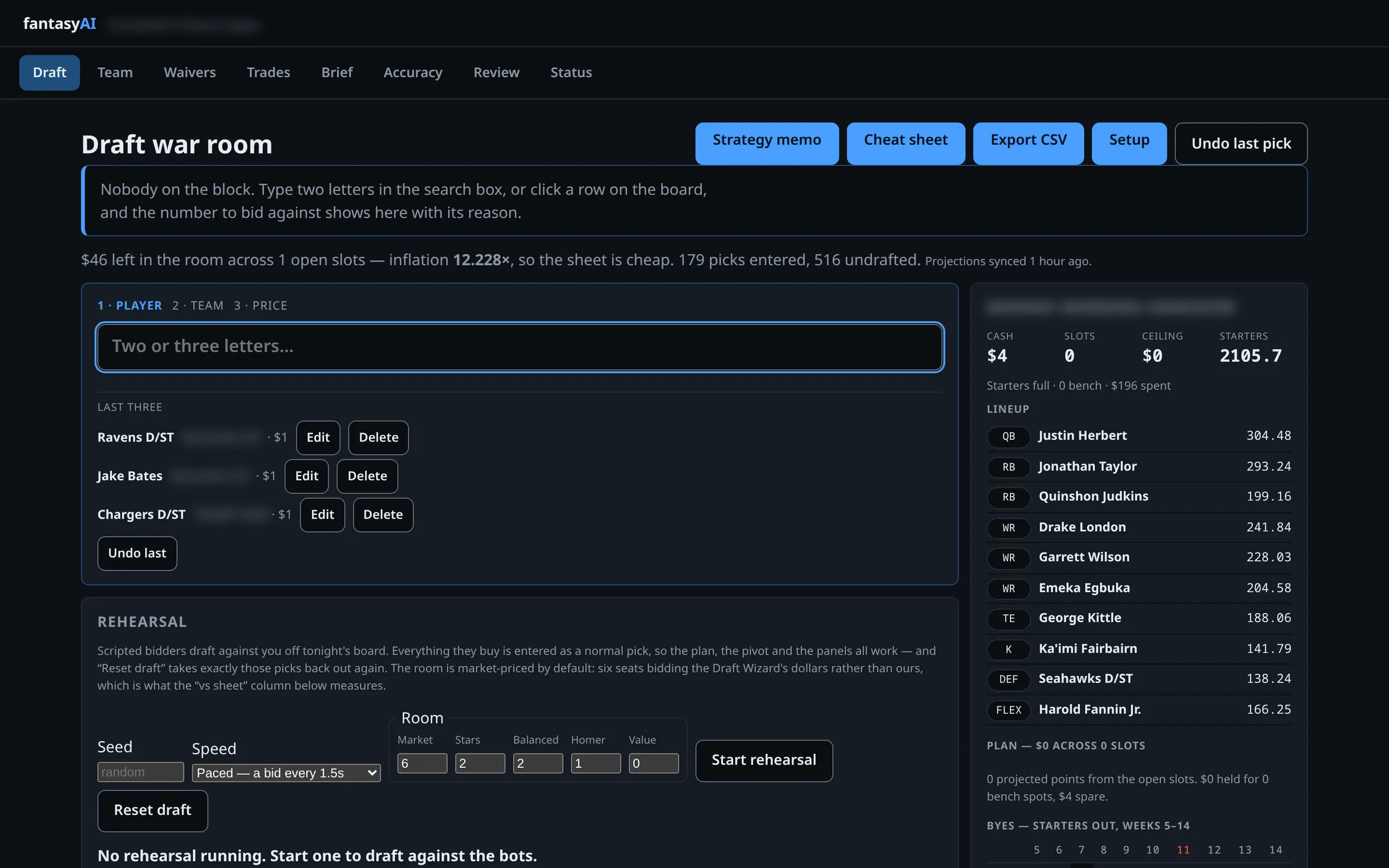
Task: Click the Seed input field
Action: tap(141, 772)
